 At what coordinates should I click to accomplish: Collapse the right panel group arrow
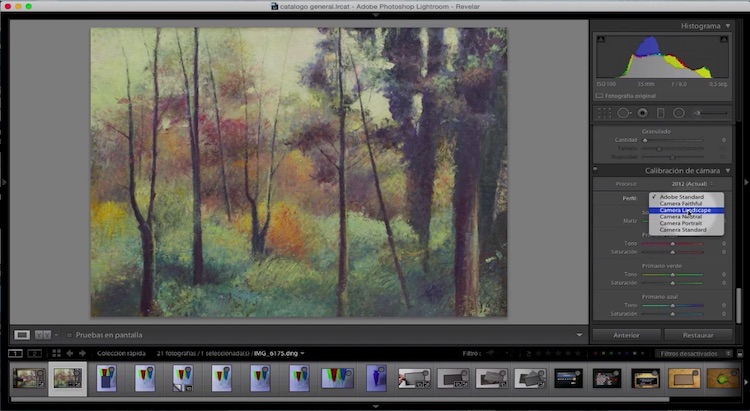pos(746,182)
